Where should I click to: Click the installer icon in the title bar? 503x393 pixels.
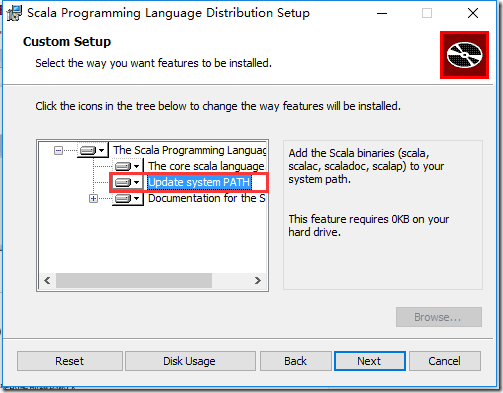pyautogui.click(x=14, y=13)
